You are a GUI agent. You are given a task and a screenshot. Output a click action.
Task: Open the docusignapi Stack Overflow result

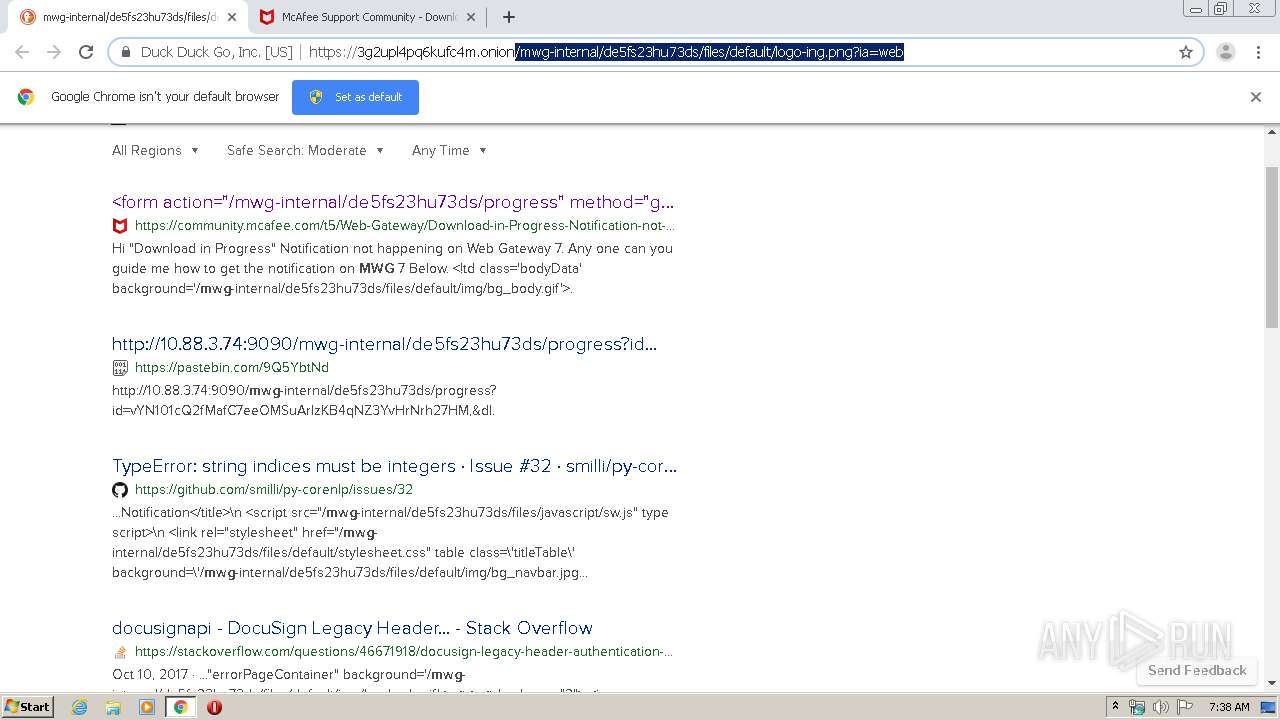click(x=352, y=628)
